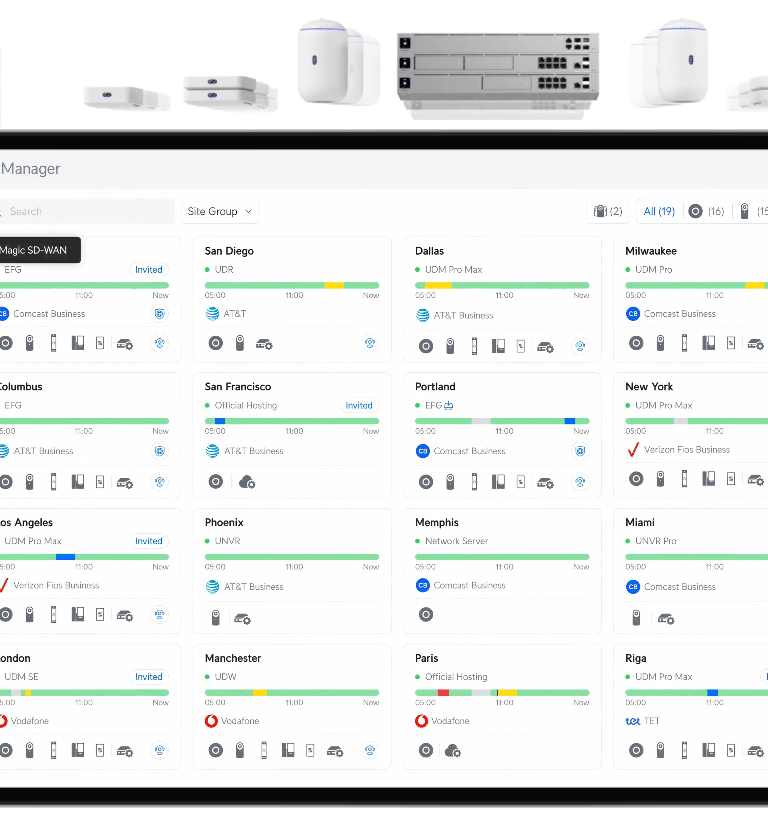The width and height of the screenshot is (768, 826).
Task: Click 'AT&T' ISP label on San Diego
Action: pyautogui.click(x=234, y=314)
